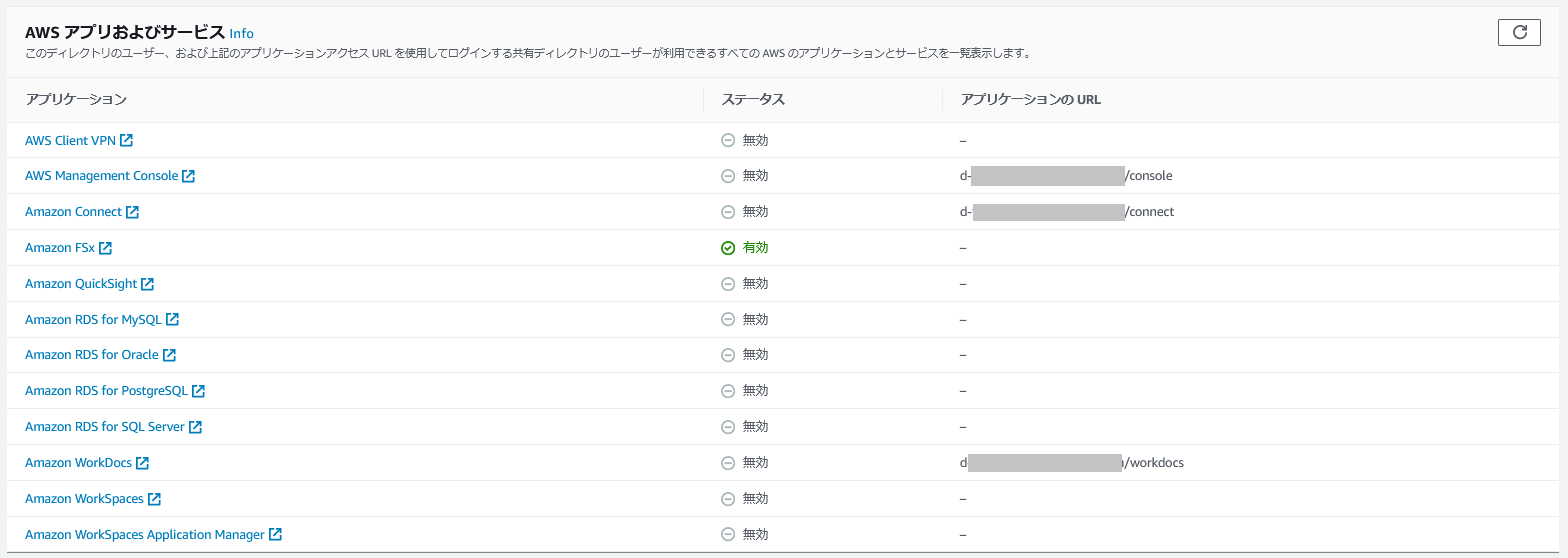Click the disabled status icon for RDS for PostgreSQL
Image resolution: width=1568 pixels, height=558 pixels.
coord(728,391)
